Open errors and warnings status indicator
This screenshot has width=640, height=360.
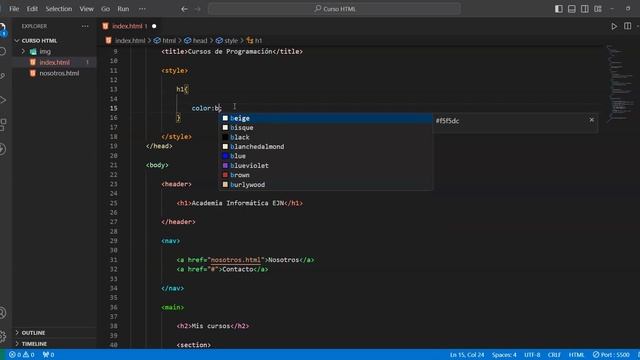click(22, 355)
